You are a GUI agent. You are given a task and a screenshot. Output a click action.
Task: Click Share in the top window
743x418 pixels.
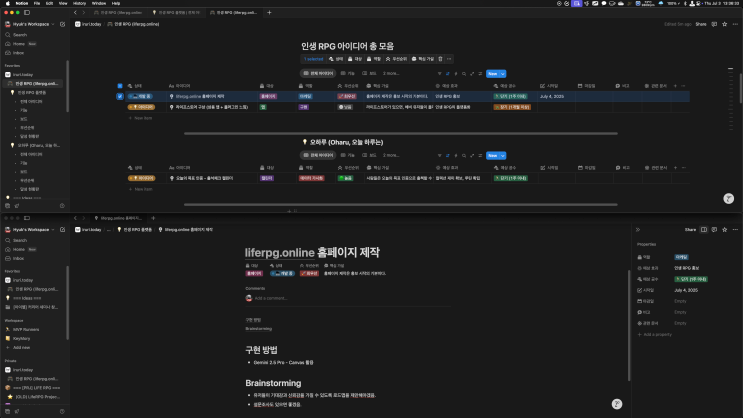701,24
